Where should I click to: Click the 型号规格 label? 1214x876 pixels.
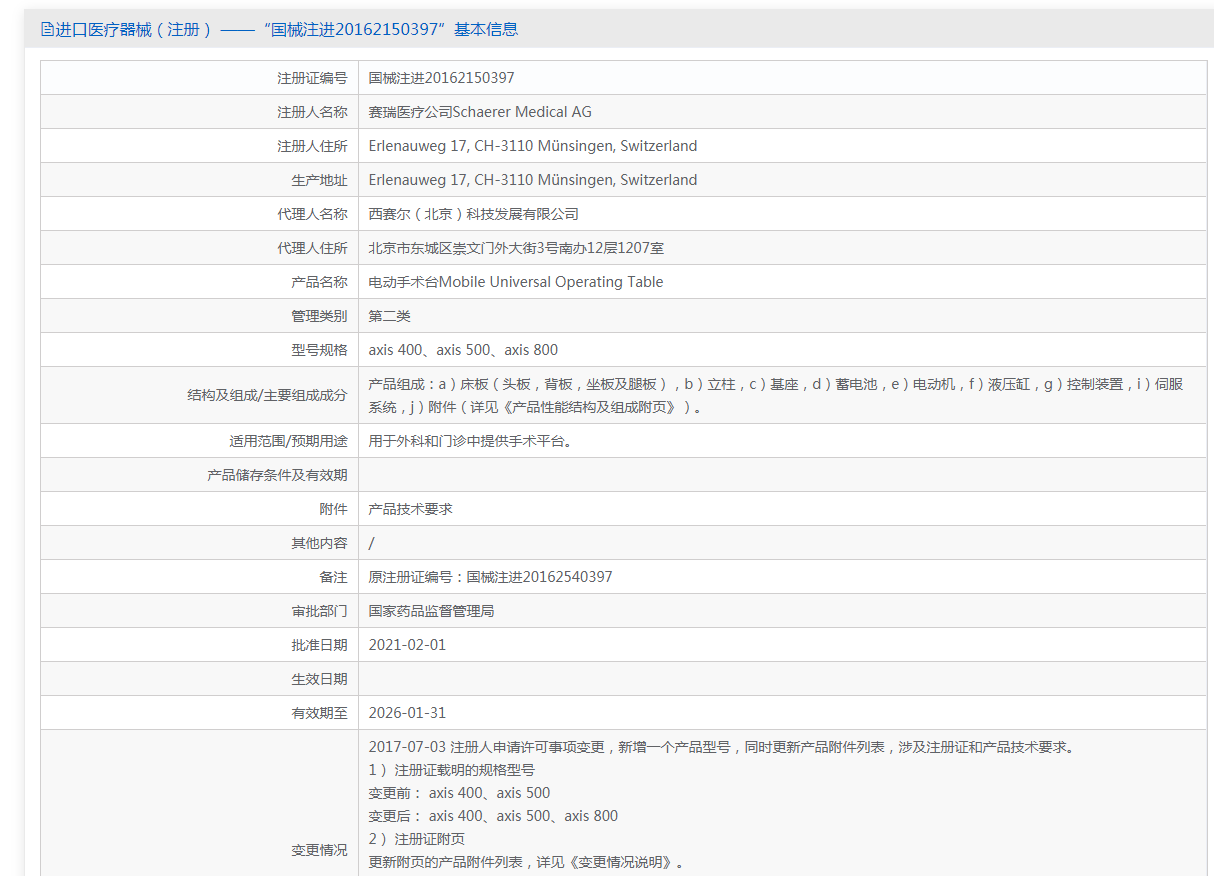click(x=319, y=350)
